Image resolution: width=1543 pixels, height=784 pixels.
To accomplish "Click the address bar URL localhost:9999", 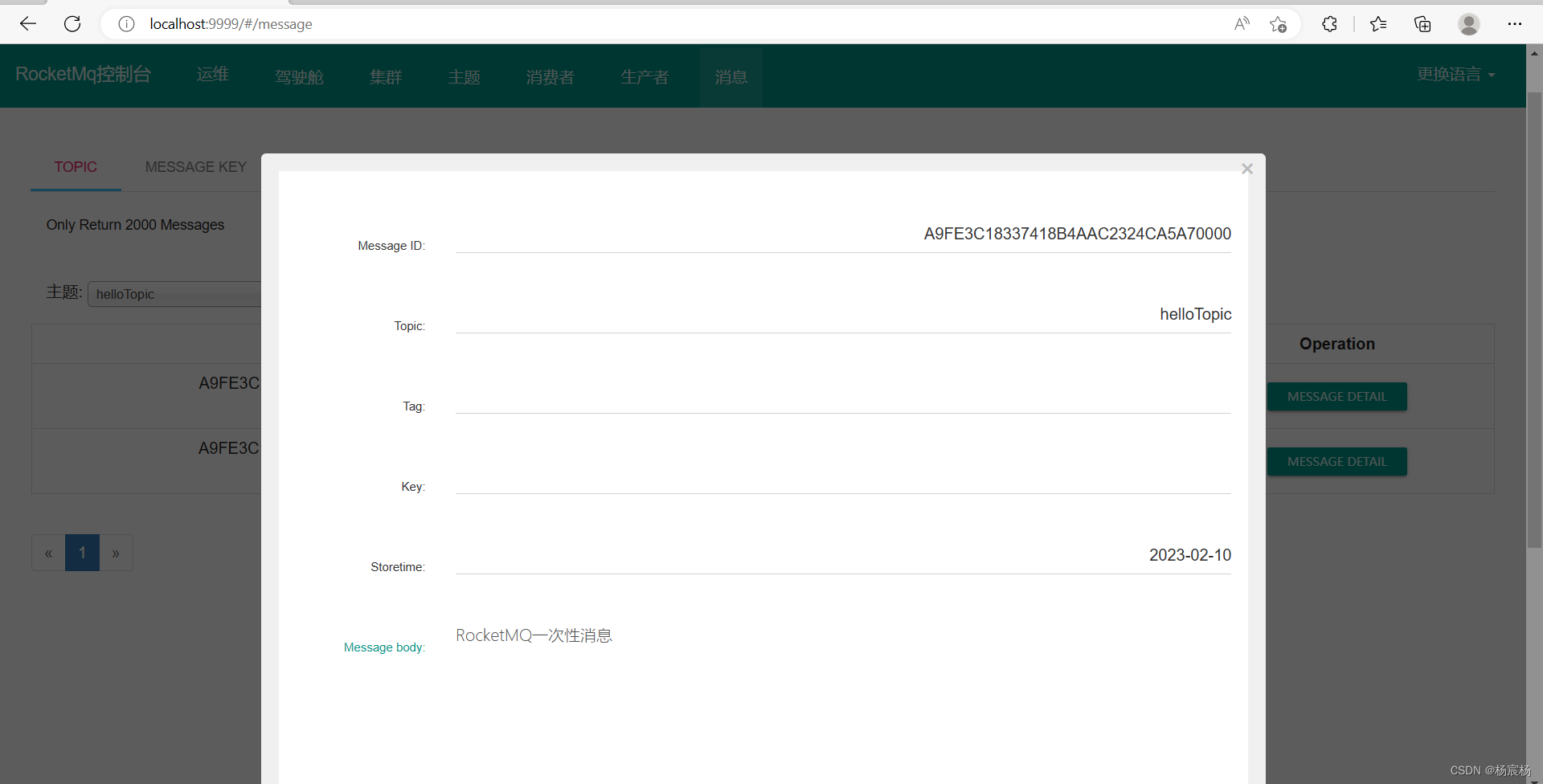I will point(231,24).
